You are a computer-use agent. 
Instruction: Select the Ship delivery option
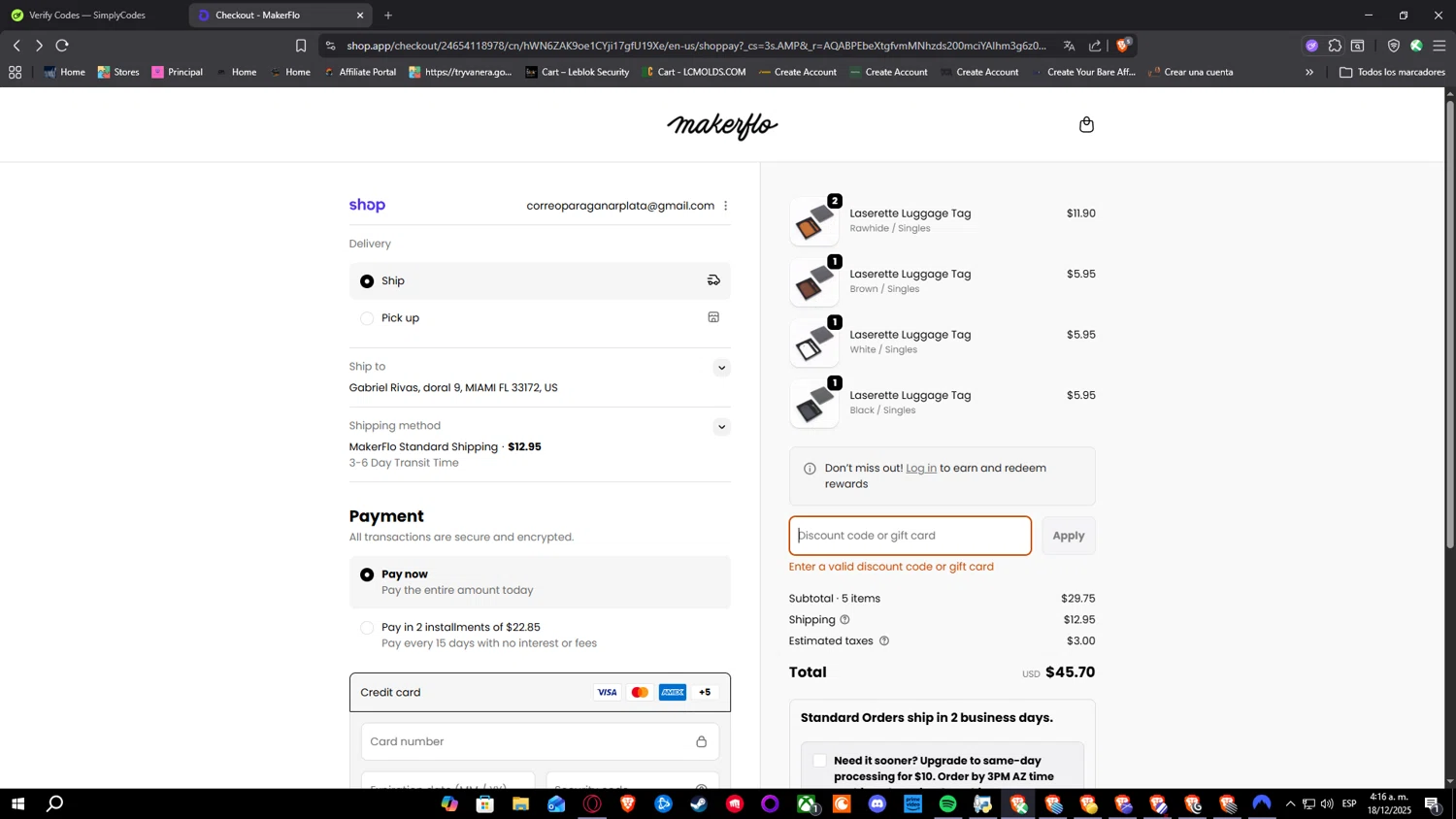(540, 280)
